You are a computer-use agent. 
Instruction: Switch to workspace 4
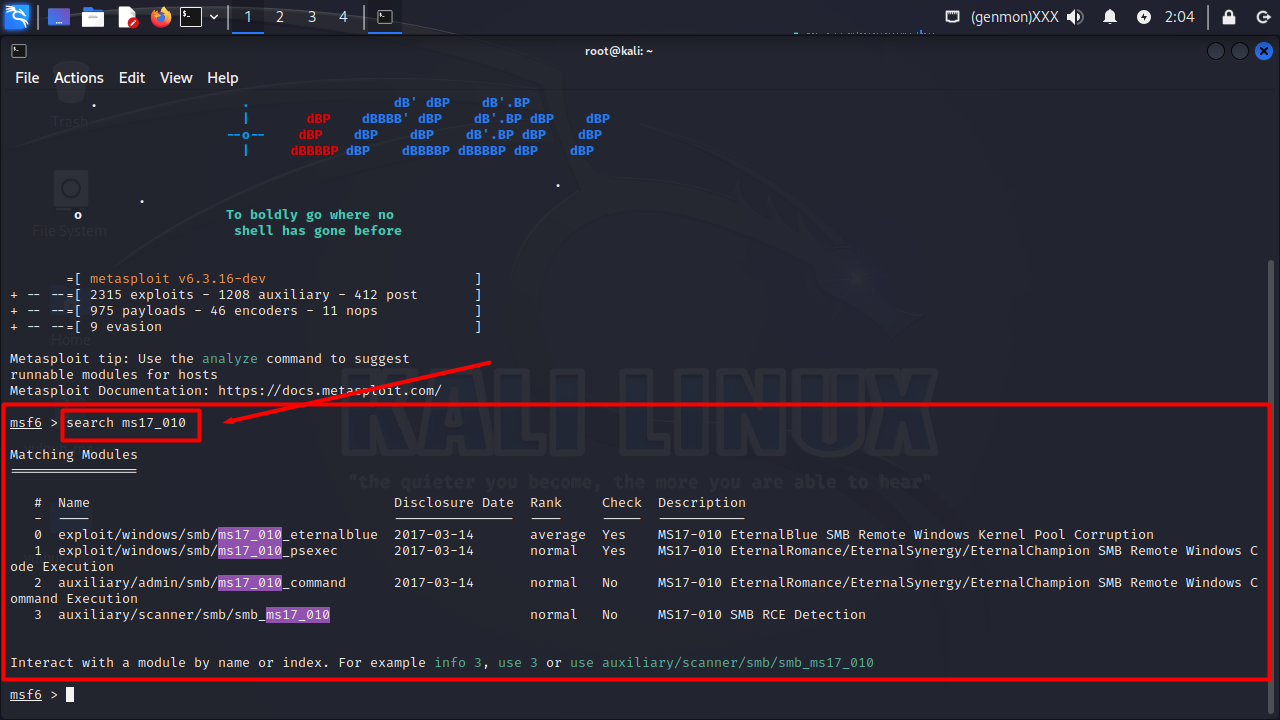point(344,17)
